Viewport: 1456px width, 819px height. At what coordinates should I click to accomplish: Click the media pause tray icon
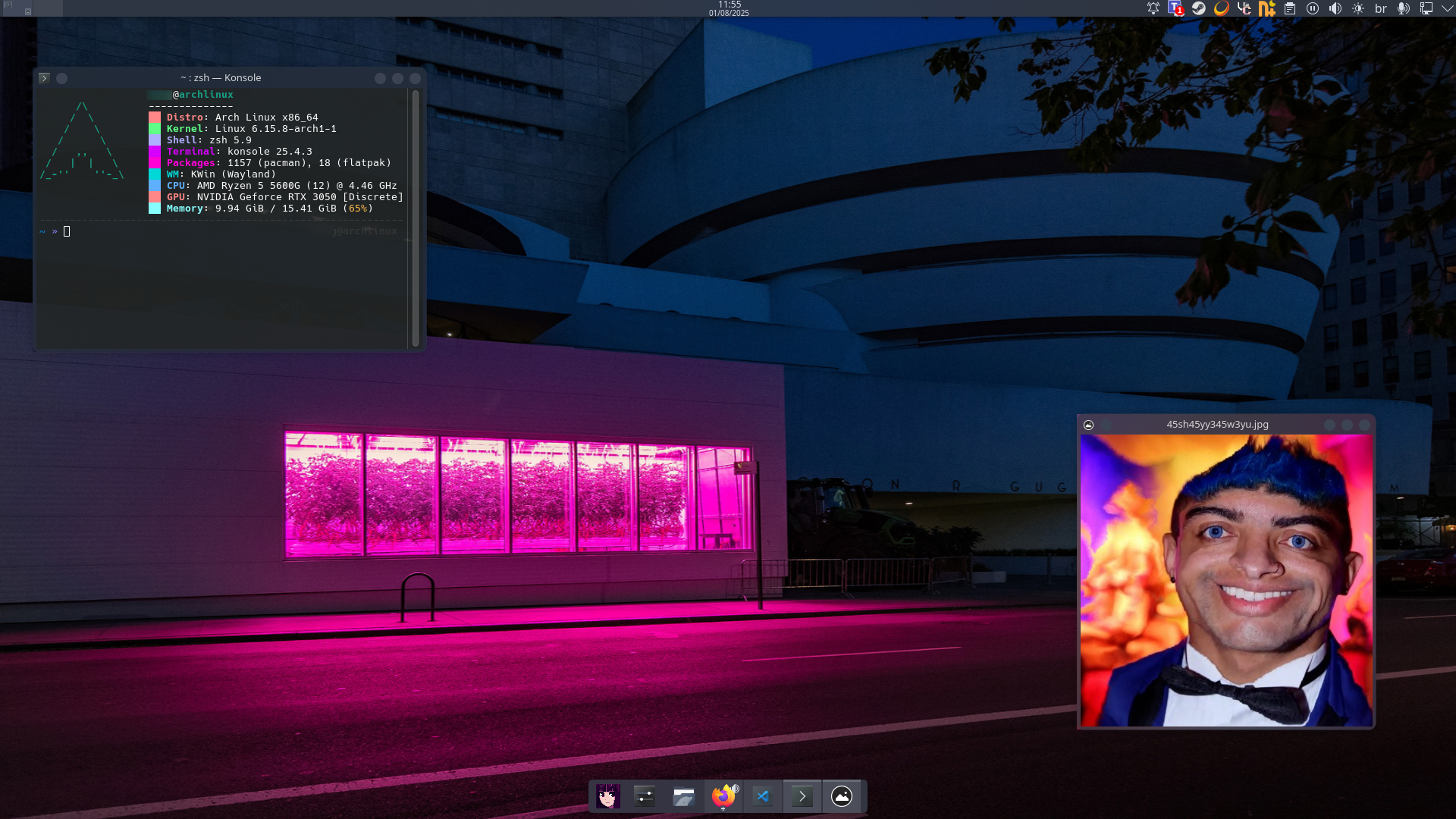1313,8
